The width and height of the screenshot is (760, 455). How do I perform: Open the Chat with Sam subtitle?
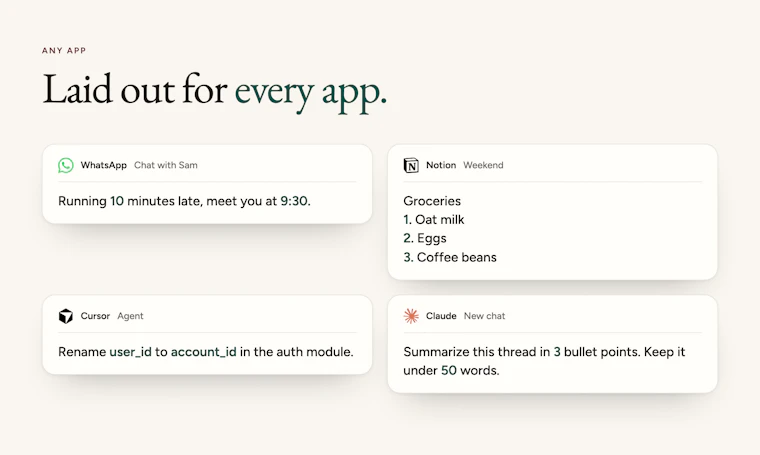166,165
